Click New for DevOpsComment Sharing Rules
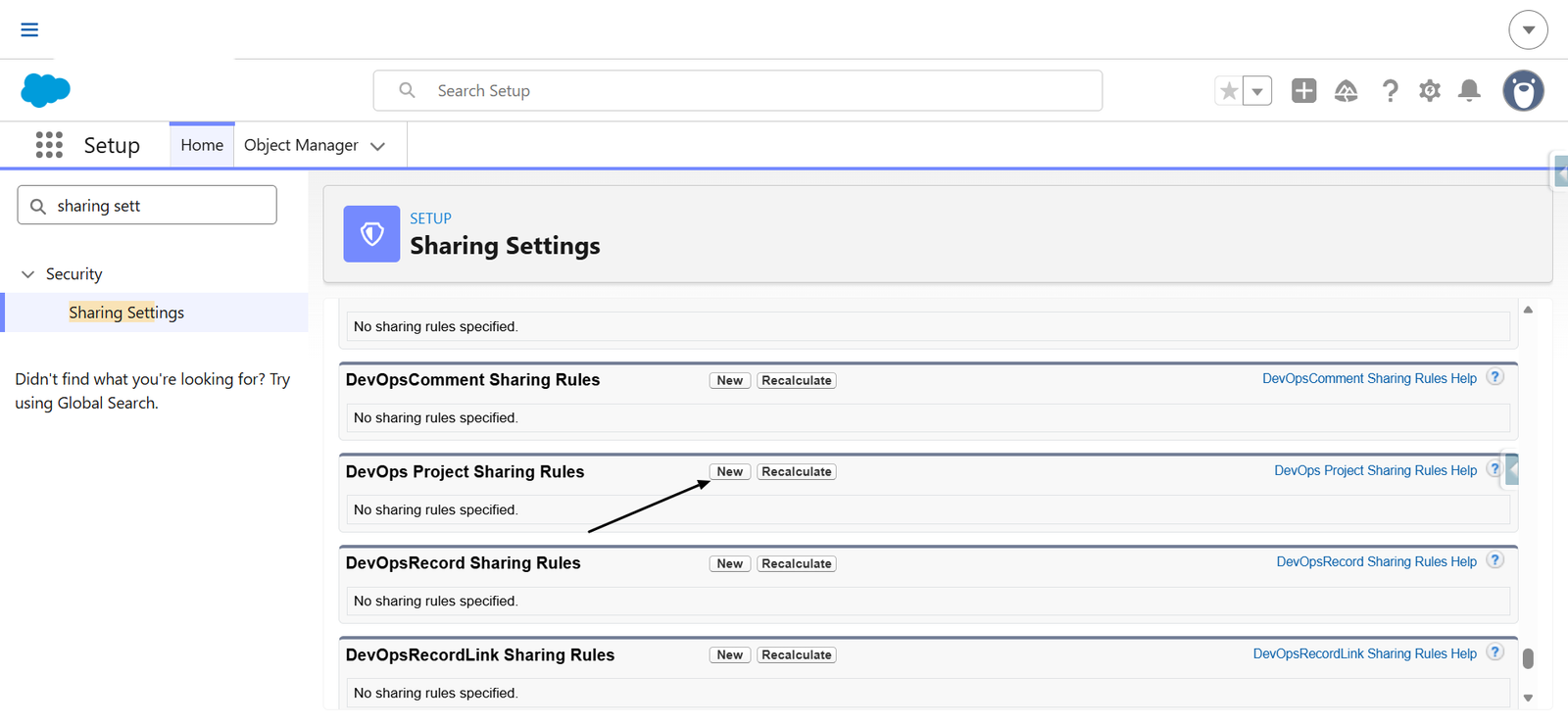Screen dimensions: 1568x725 (x=730, y=380)
